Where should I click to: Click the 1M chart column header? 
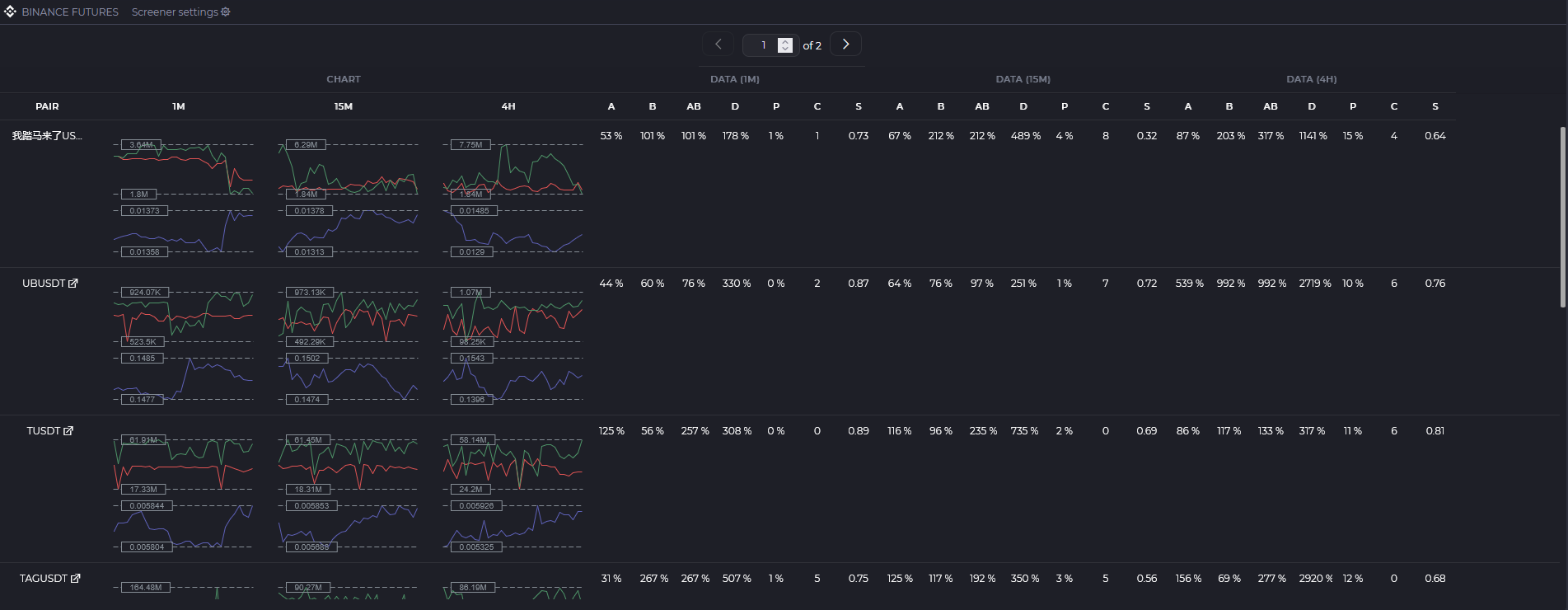tap(179, 106)
